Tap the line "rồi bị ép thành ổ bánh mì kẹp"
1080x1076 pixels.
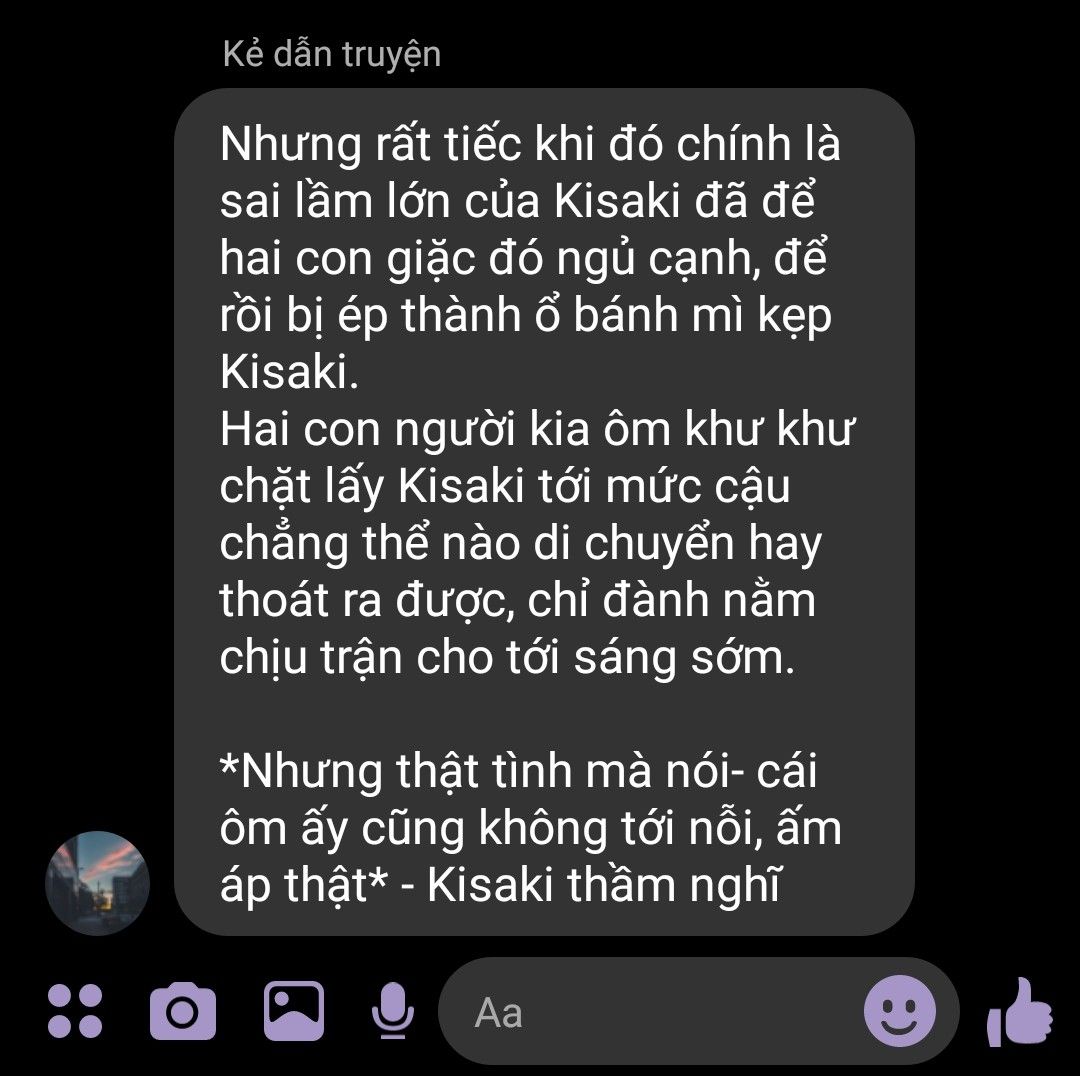point(526,316)
